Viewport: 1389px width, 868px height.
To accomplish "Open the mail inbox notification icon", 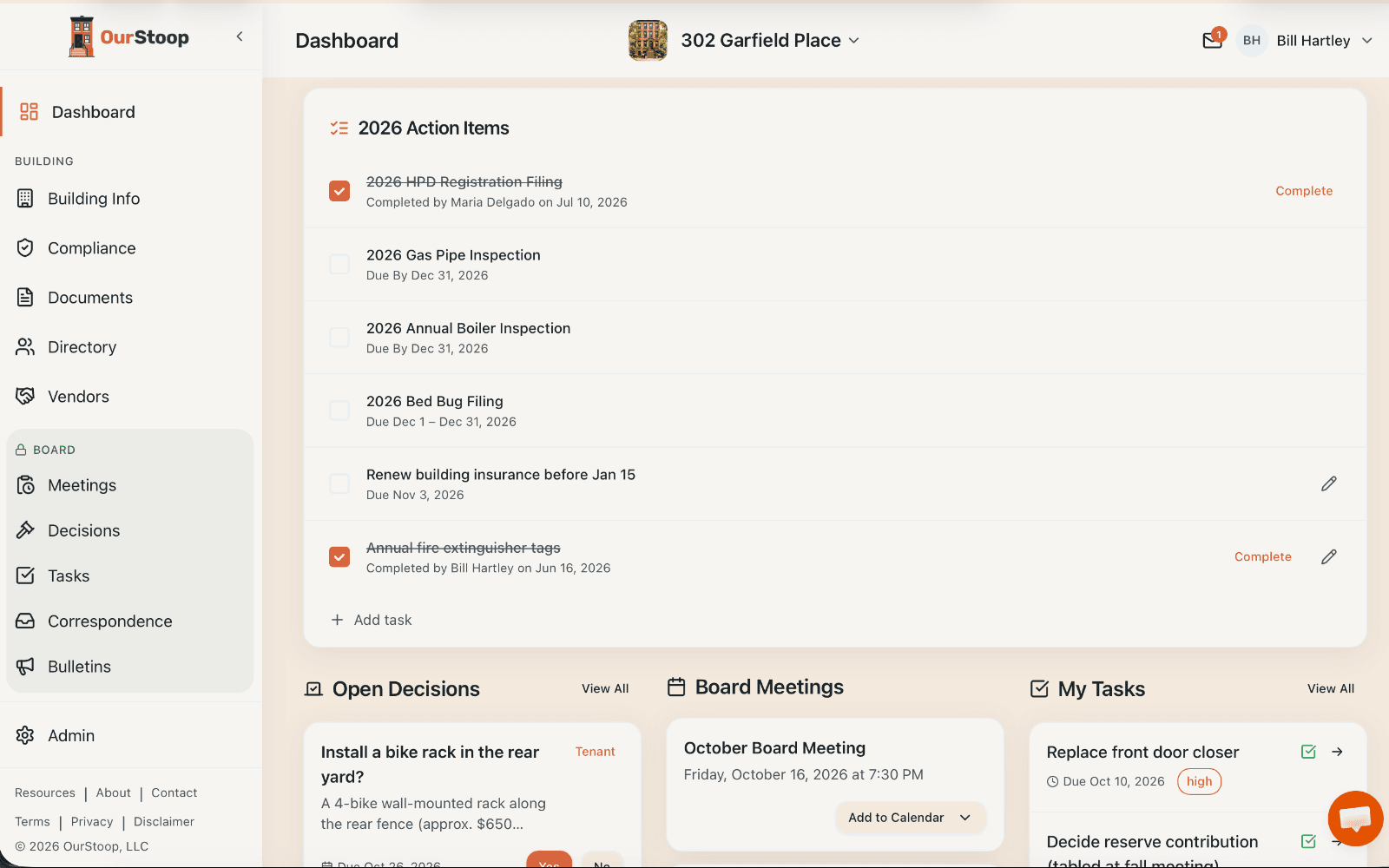I will [1213, 40].
